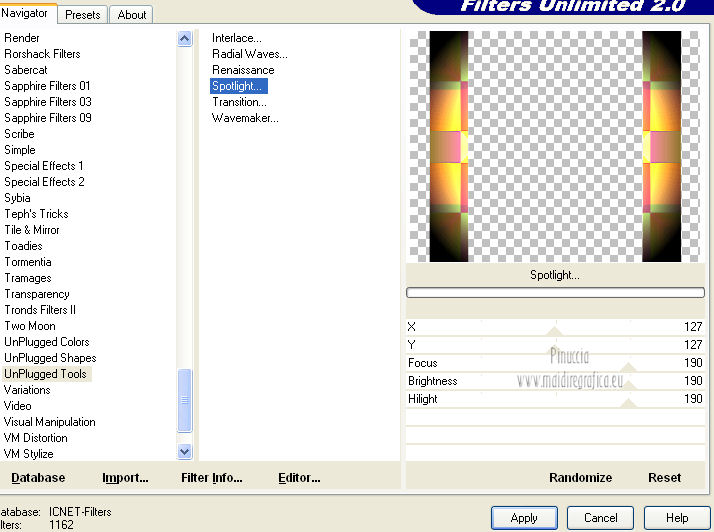Open the About tab
This screenshot has height=532, width=714.
pyautogui.click(x=132, y=15)
